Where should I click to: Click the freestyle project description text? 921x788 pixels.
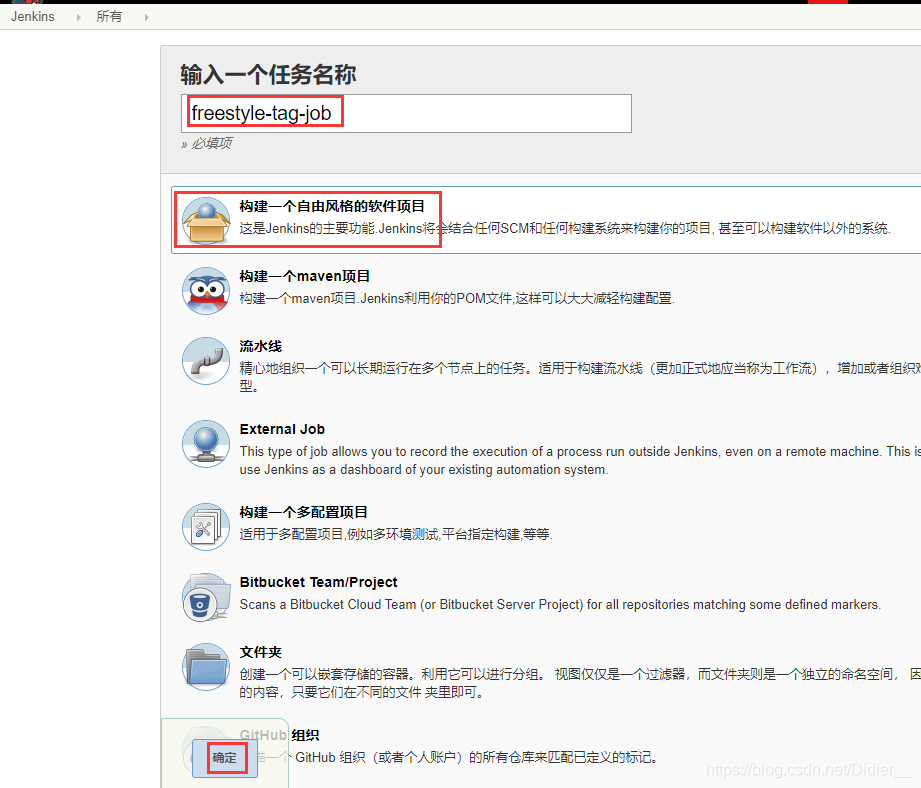click(x=565, y=228)
